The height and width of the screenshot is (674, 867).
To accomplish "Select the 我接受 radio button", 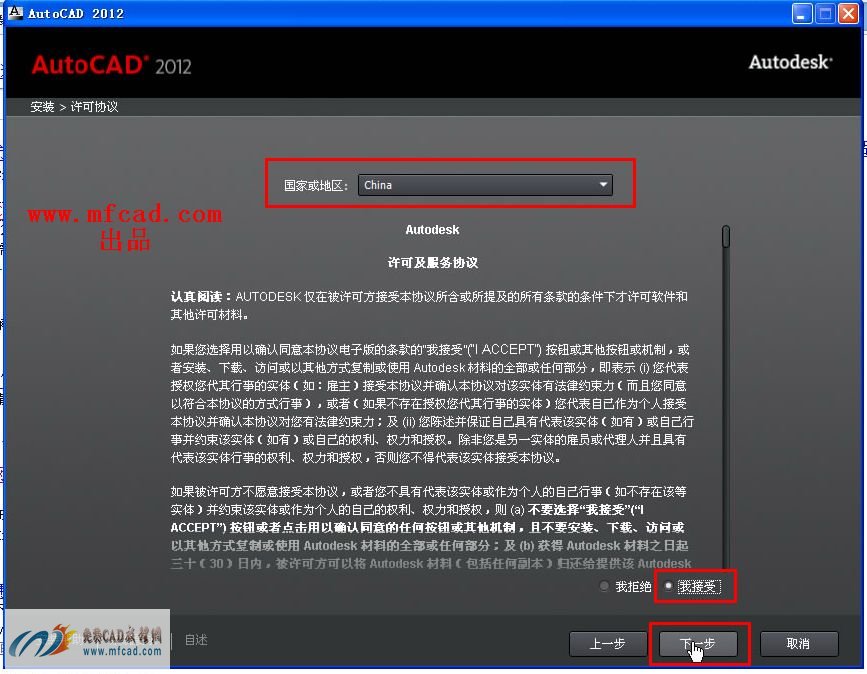I will click(x=668, y=586).
